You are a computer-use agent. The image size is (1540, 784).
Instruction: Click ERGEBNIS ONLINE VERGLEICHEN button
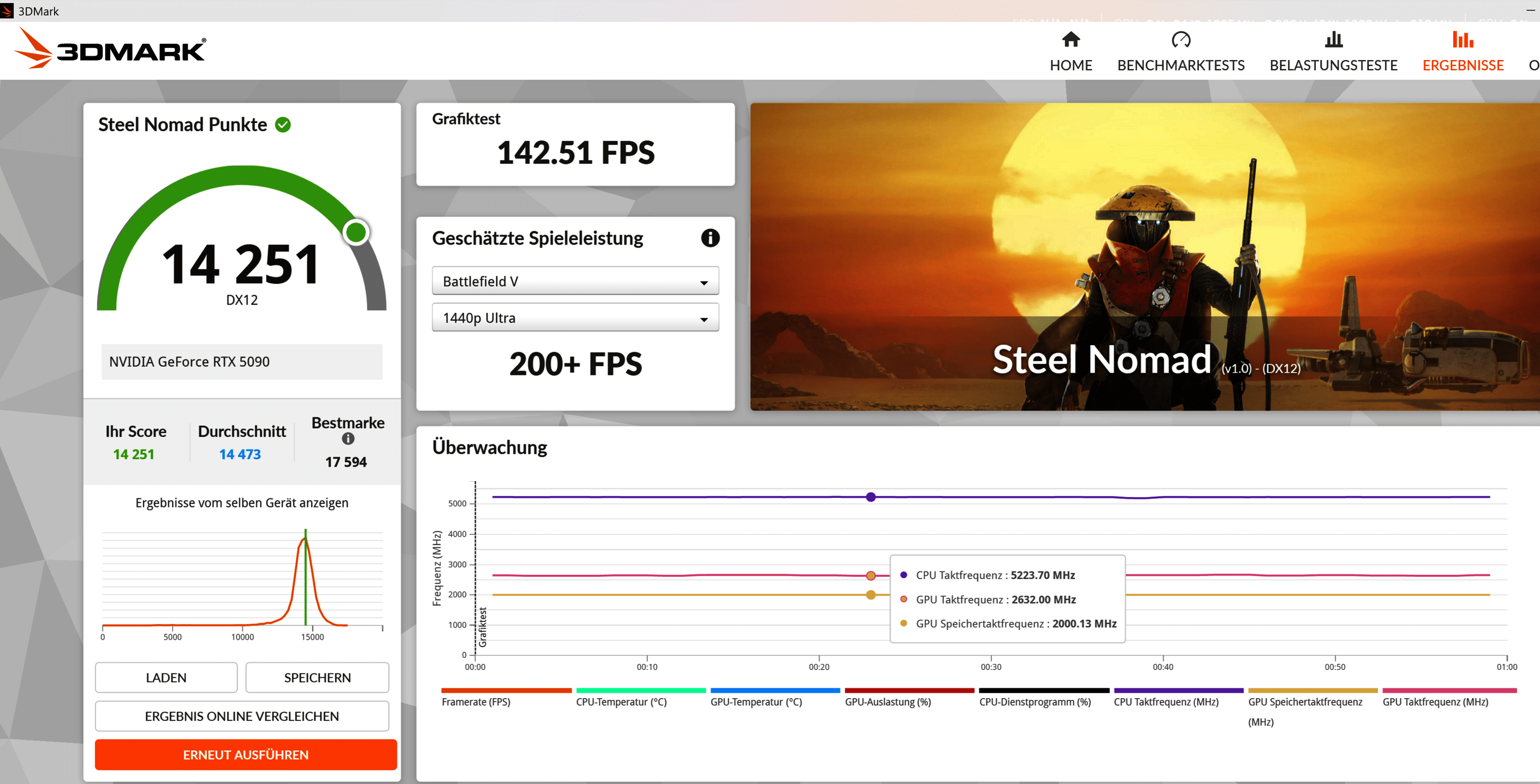pos(241,716)
